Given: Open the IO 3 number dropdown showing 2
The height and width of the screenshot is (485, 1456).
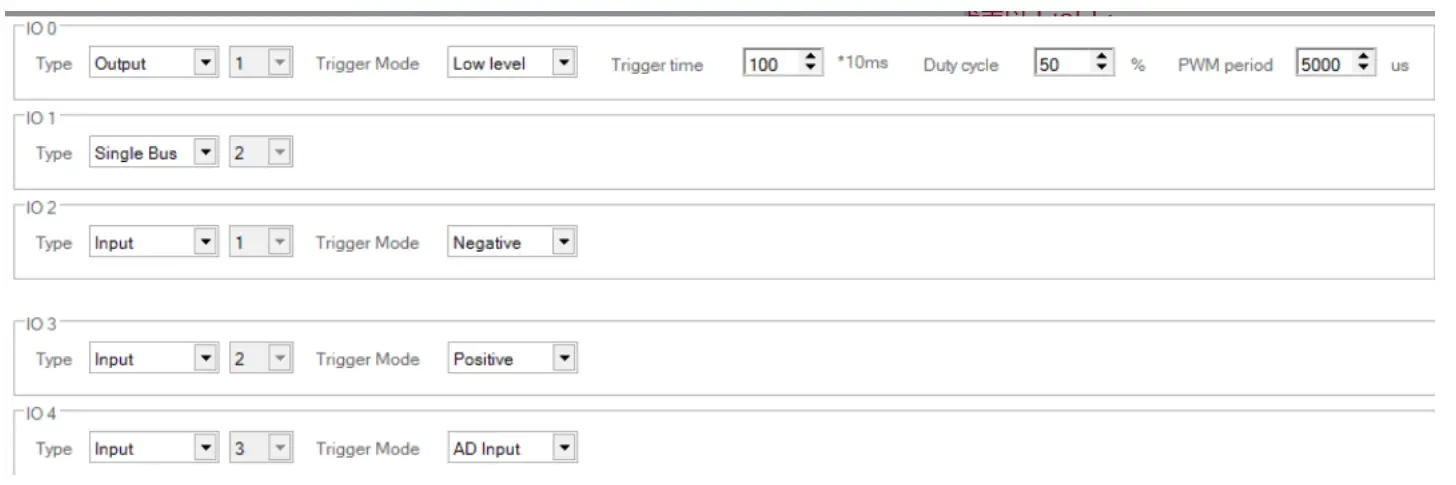Looking at the screenshot, I should pos(261,359).
